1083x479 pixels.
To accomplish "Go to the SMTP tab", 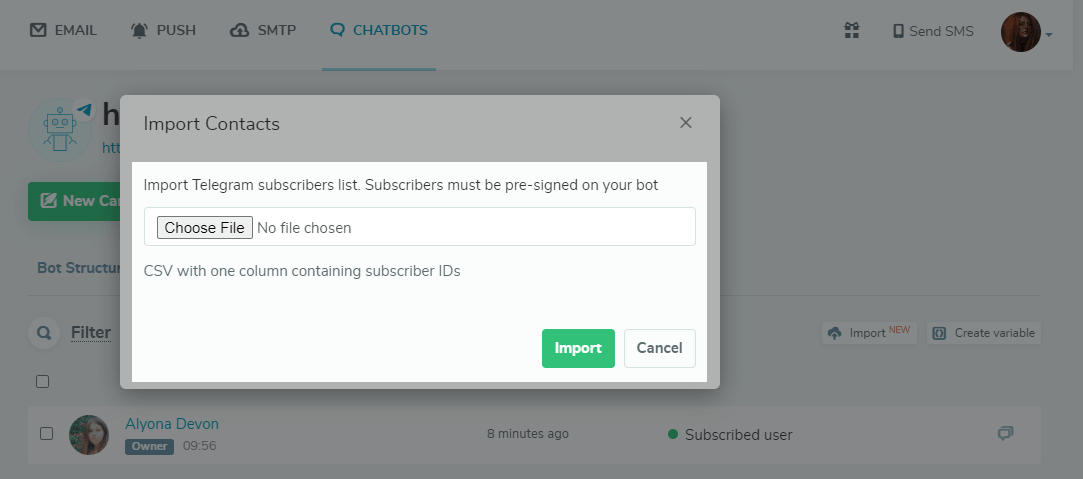I will 263,30.
